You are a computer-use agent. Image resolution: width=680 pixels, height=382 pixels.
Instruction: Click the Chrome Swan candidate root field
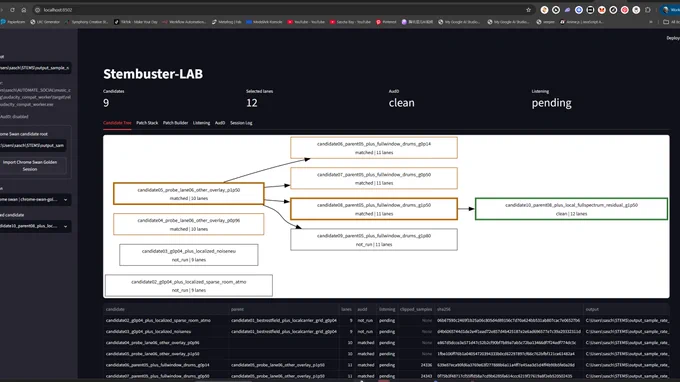33,145
